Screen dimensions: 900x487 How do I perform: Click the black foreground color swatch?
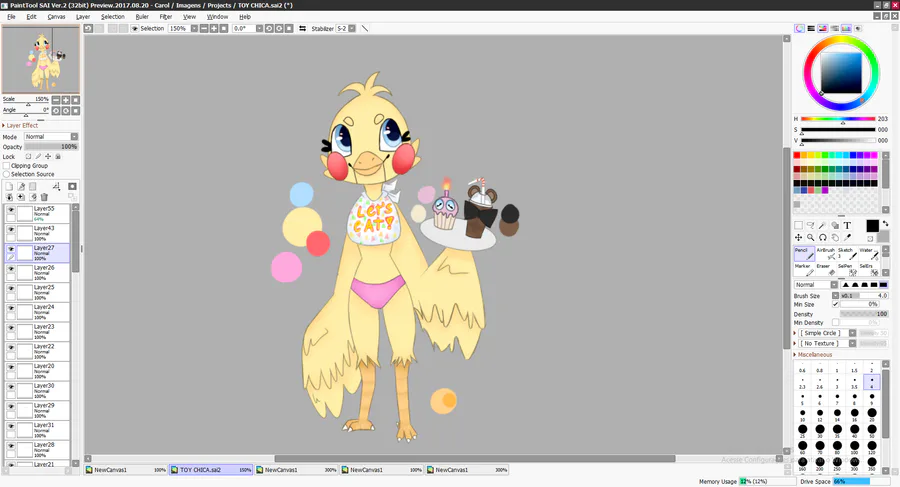click(x=872, y=226)
